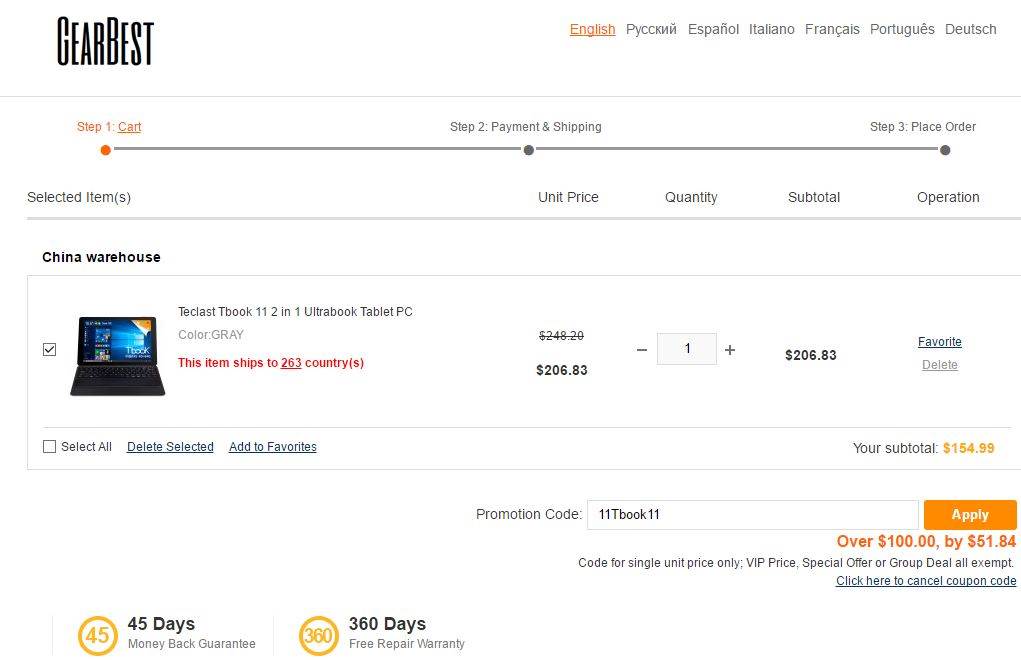Viewport: 1021px width, 660px height.
Task: Switch language to Français
Action: coord(832,29)
